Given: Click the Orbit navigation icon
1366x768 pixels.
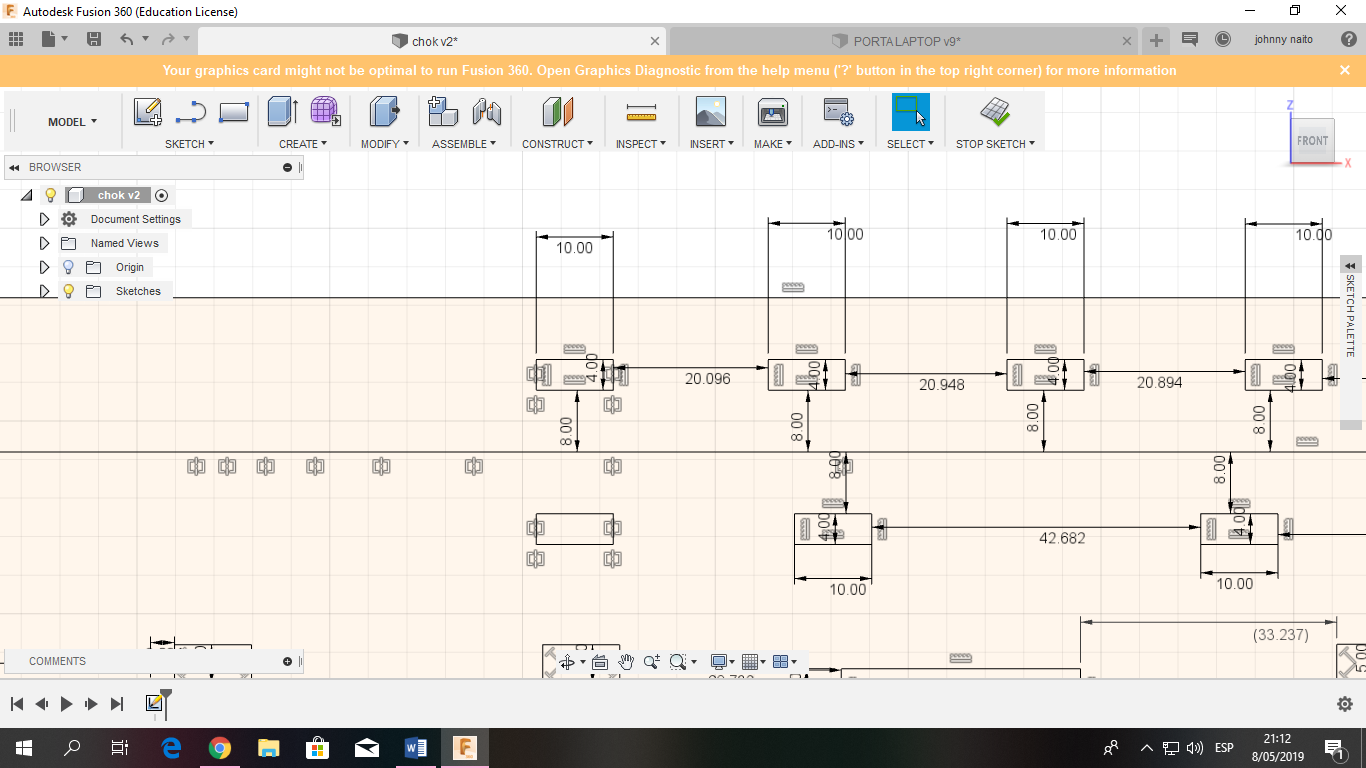Looking at the screenshot, I should point(567,662).
